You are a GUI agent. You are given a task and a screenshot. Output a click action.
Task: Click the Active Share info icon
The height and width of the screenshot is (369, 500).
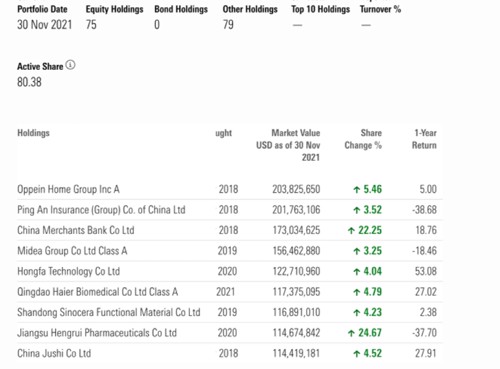[x=70, y=65]
